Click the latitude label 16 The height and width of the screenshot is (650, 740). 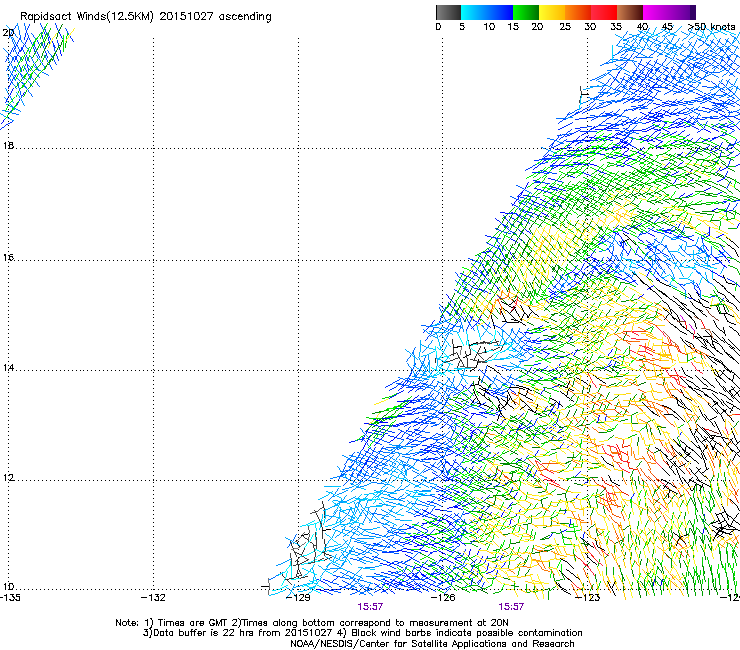tap(8, 257)
